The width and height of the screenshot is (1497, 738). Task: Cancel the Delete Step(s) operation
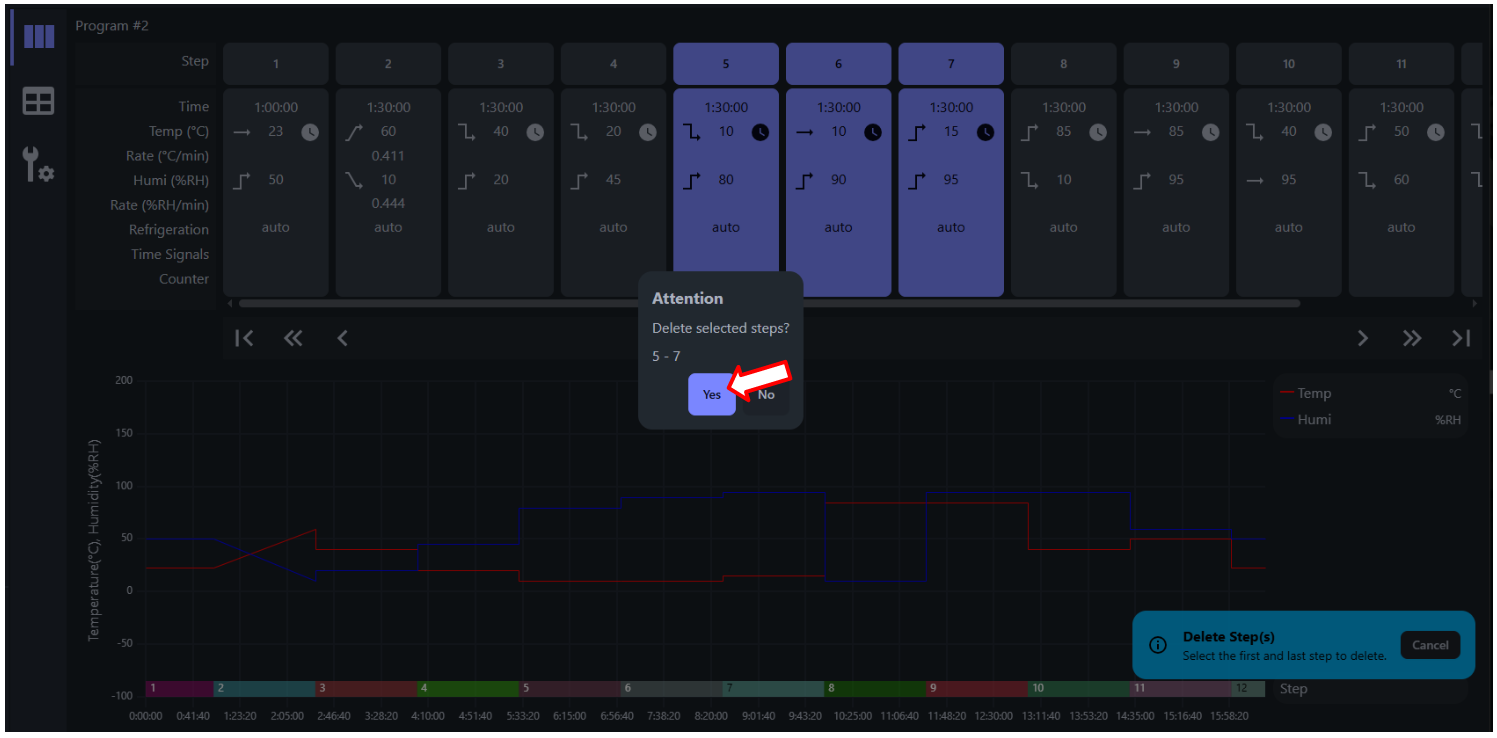click(x=1430, y=645)
